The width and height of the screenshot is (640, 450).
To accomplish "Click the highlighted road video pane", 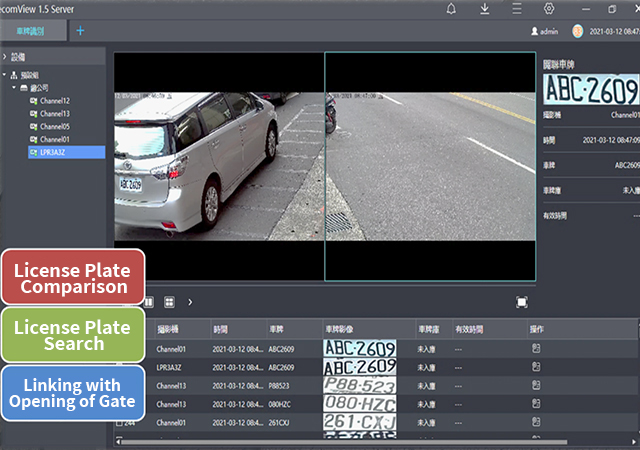I will click(x=430, y=166).
